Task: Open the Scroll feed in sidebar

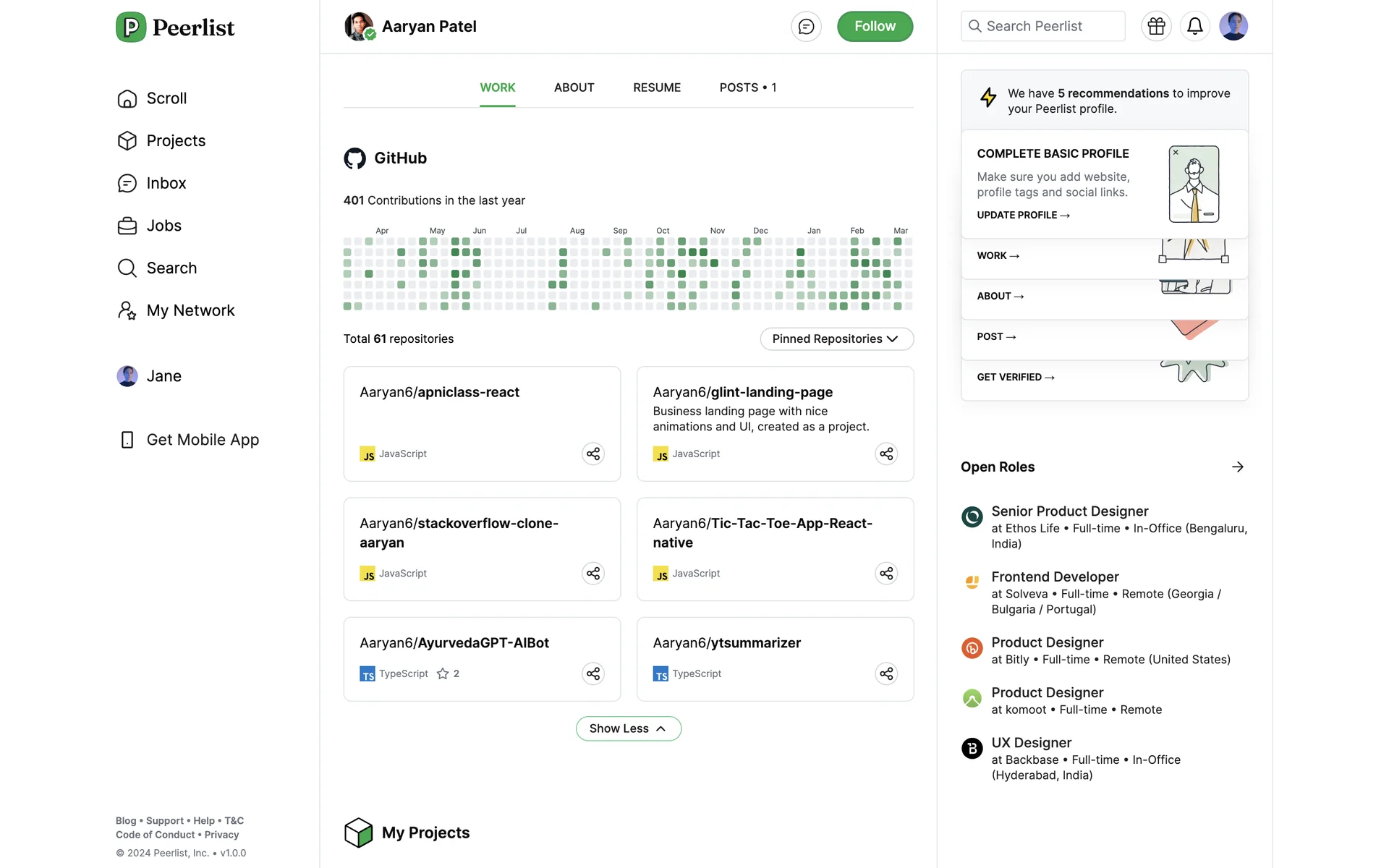Action: pyautogui.click(x=166, y=98)
